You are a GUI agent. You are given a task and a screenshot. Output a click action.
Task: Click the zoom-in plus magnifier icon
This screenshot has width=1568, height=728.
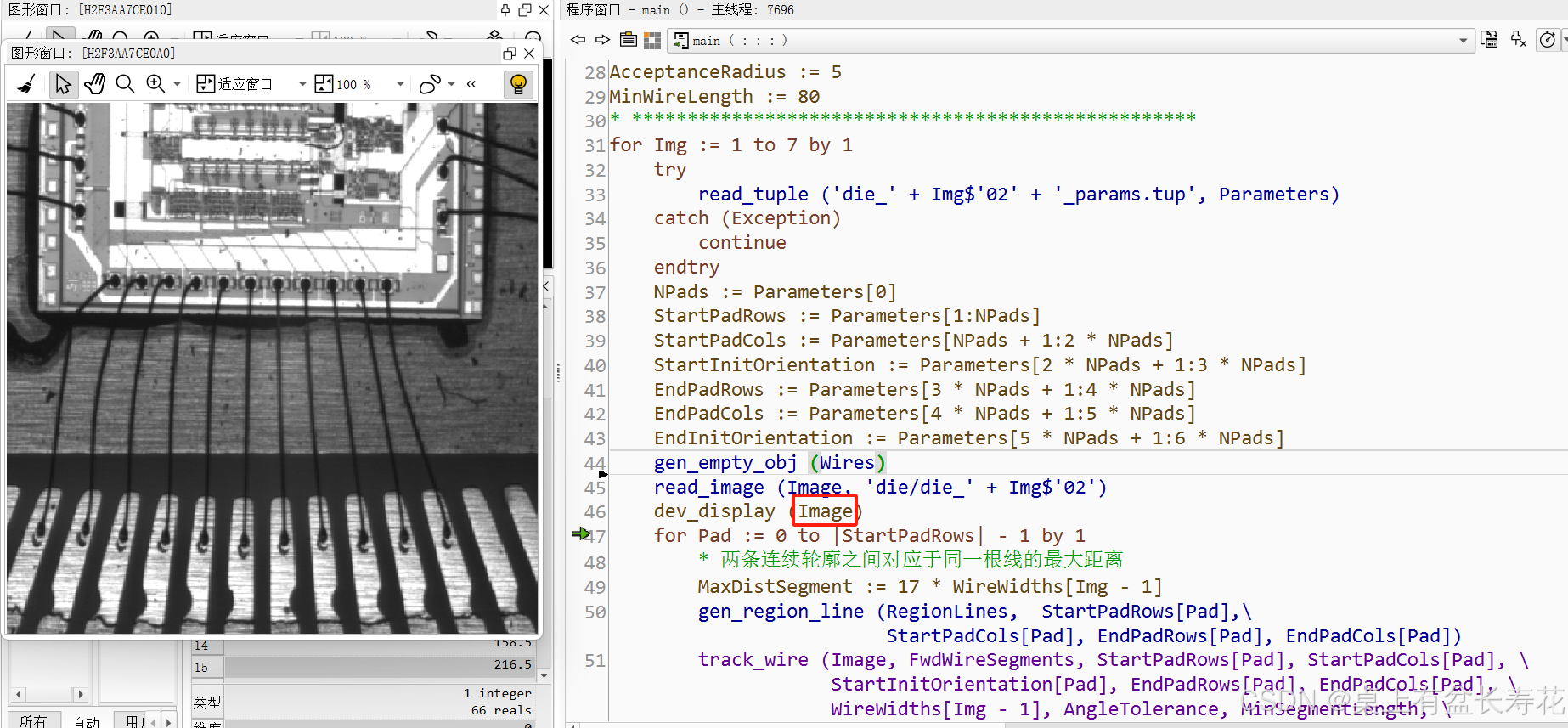155,84
